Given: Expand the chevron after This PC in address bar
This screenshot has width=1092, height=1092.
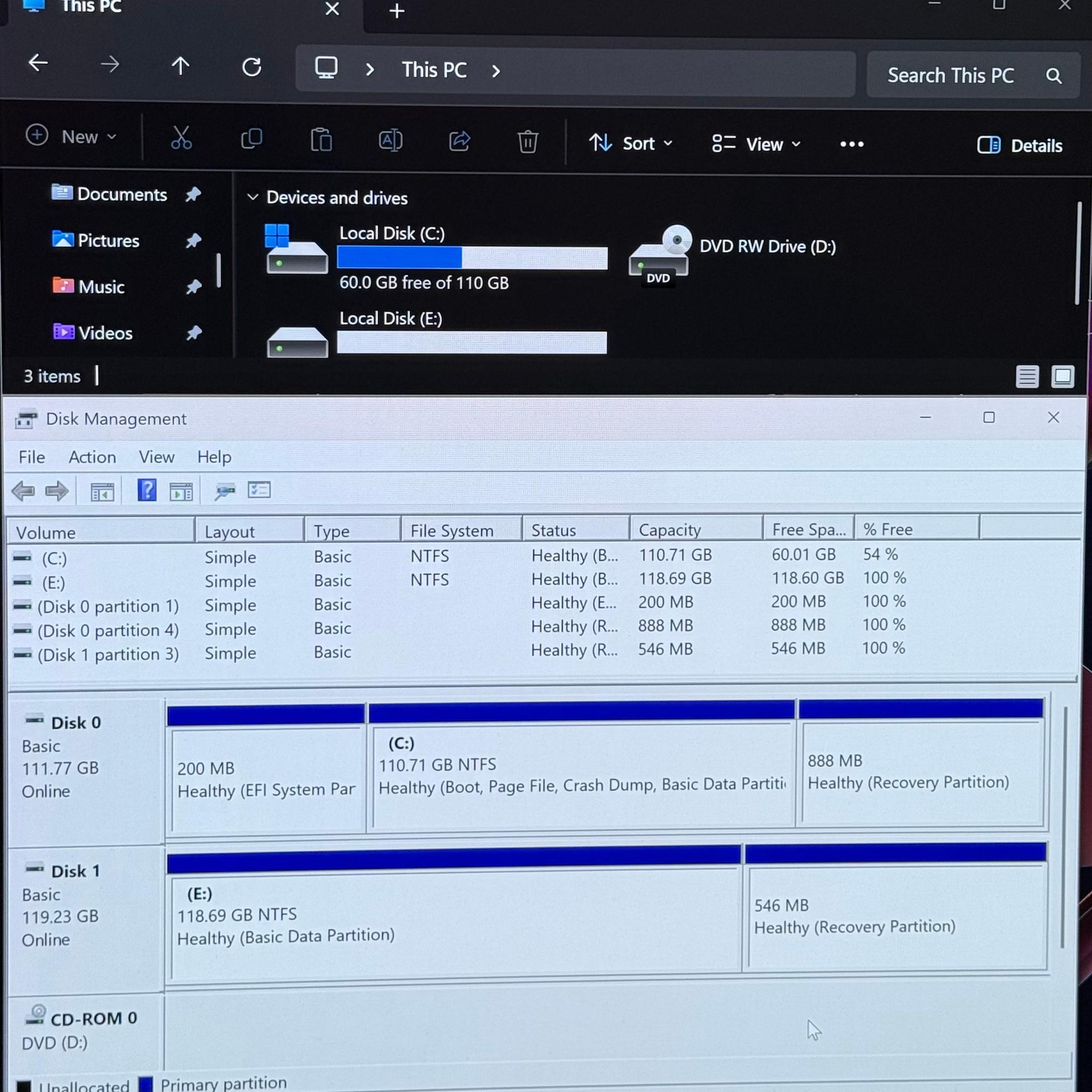Looking at the screenshot, I should 496,71.
